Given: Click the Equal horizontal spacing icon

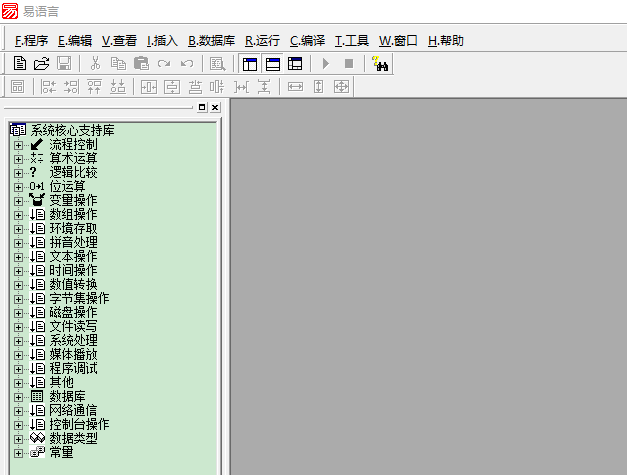Looking at the screenshot, I should pyautogui.click(x=241, y=86).
